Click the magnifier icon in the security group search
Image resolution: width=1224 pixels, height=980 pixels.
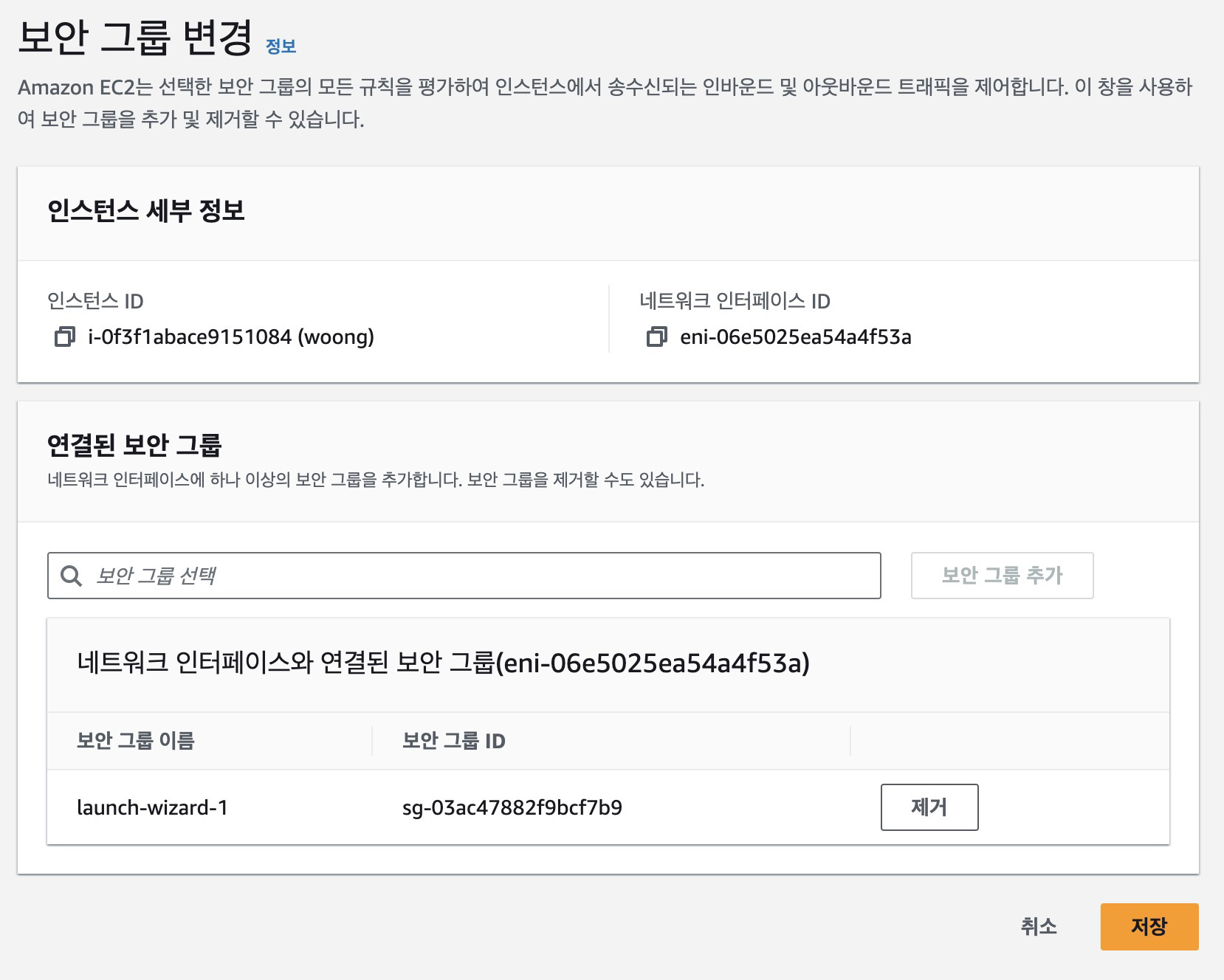coord(71,576)
